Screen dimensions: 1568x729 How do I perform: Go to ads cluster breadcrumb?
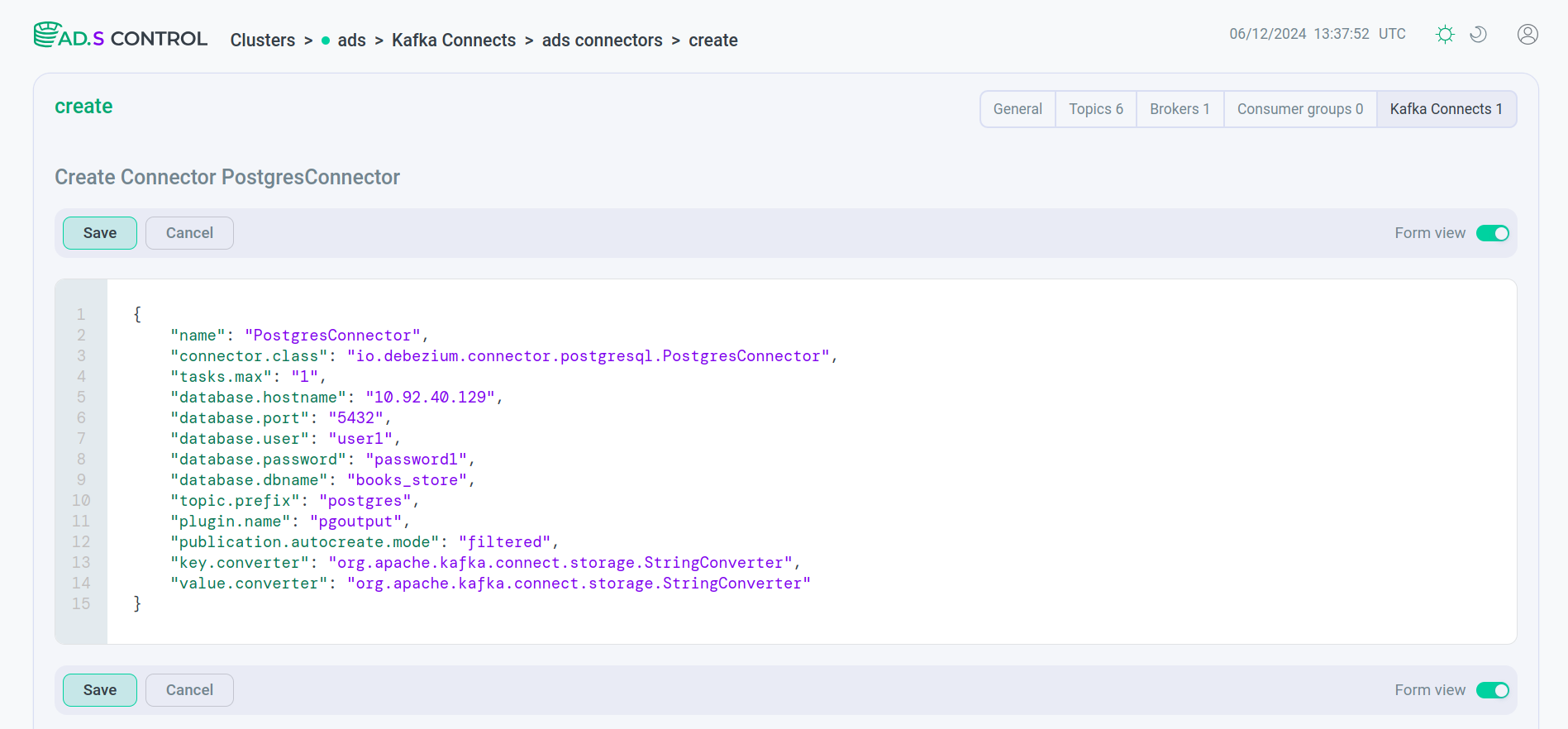pyautogui.click(x=351, y=40)
